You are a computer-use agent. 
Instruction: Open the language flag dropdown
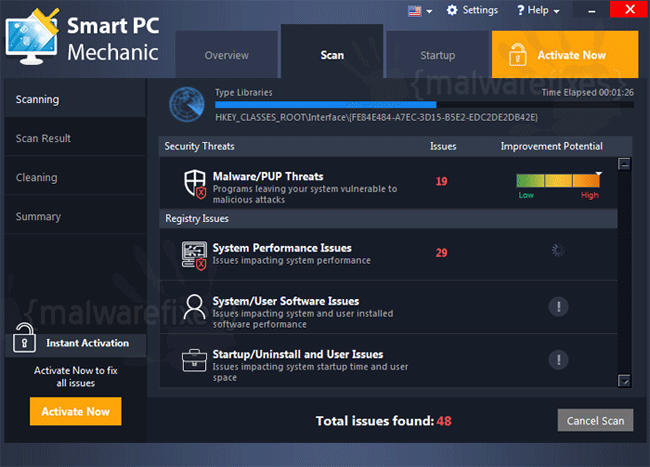click(x=420, y=11)
